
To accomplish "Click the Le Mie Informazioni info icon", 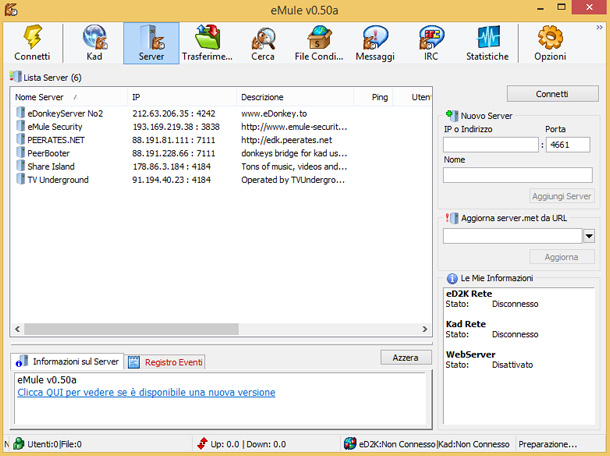I will pos(452,278).
